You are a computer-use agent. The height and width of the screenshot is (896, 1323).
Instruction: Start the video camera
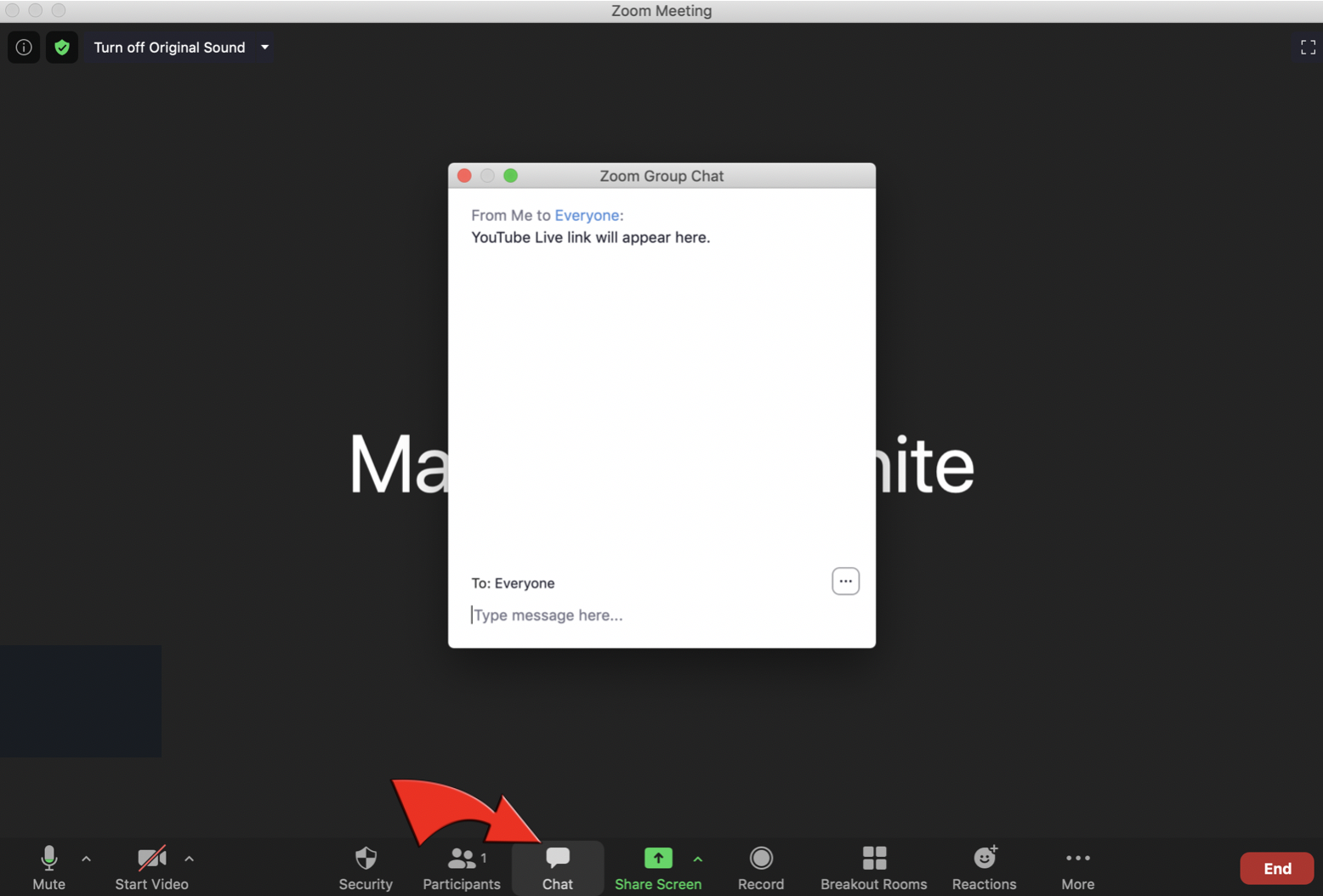151,868
